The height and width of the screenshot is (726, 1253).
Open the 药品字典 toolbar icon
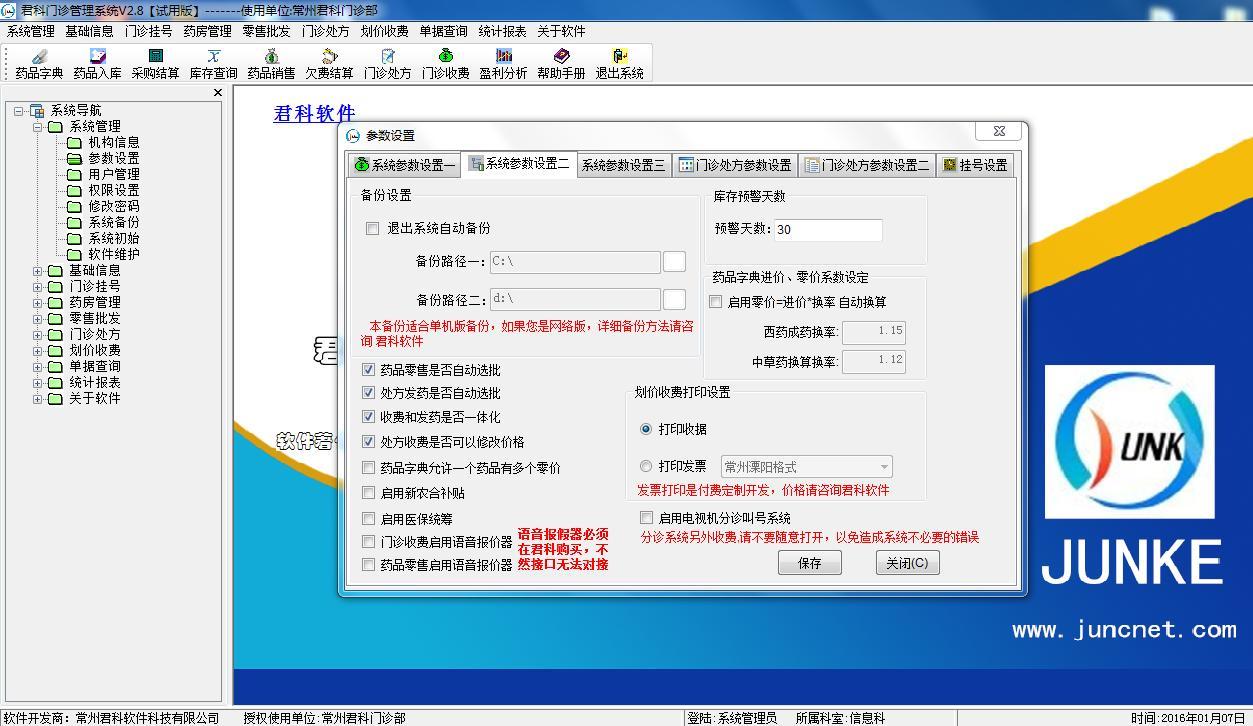[39, 63]
